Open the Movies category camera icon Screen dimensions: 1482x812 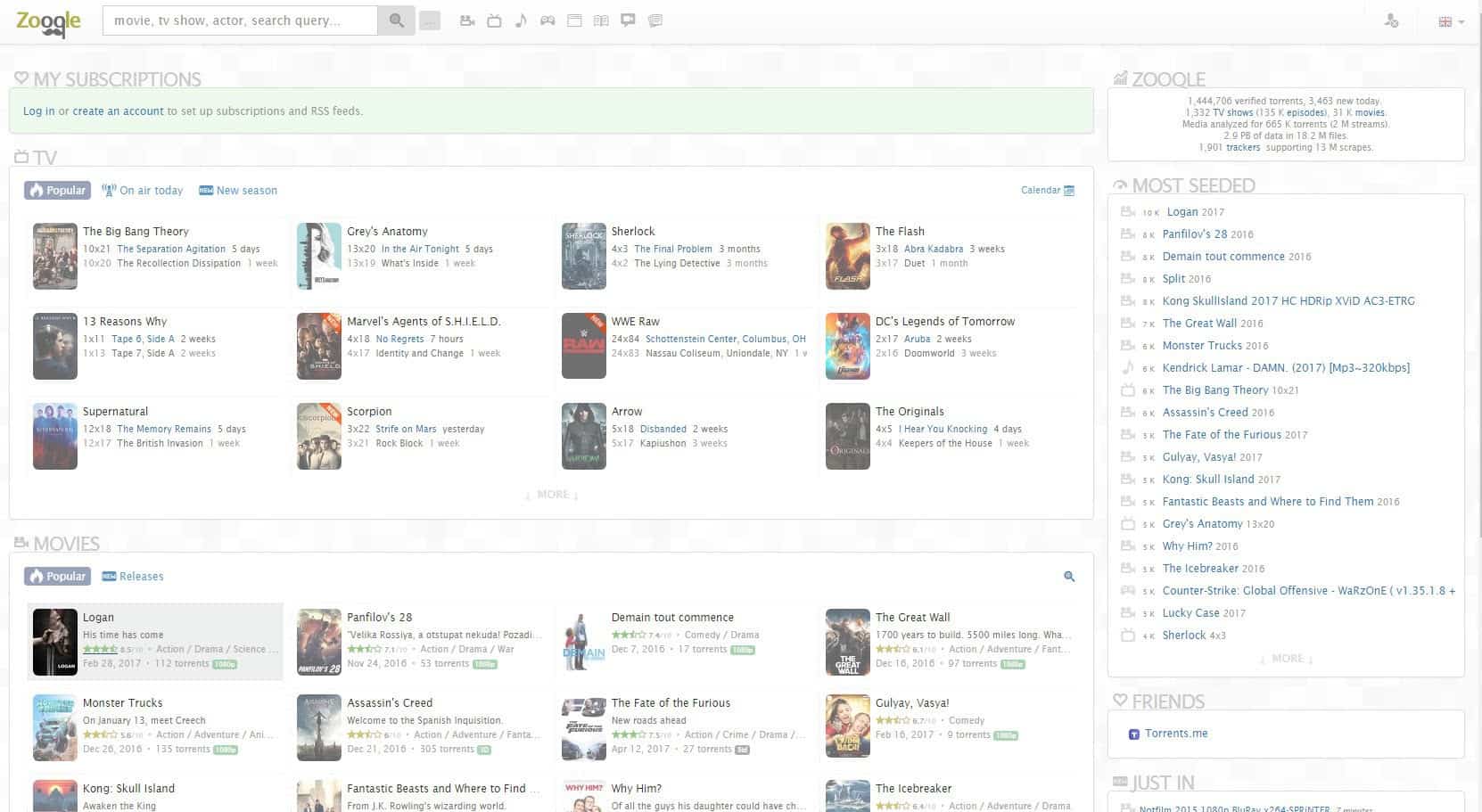[x=466, y=21]
